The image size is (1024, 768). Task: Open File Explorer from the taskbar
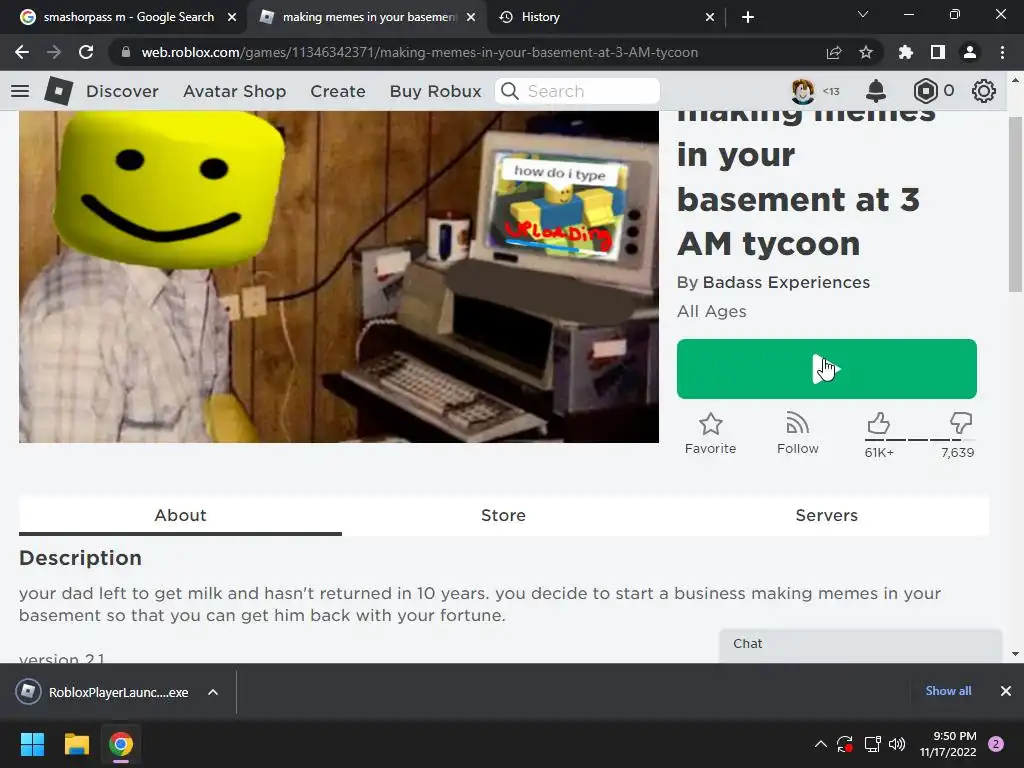click(x=76, y=744)
